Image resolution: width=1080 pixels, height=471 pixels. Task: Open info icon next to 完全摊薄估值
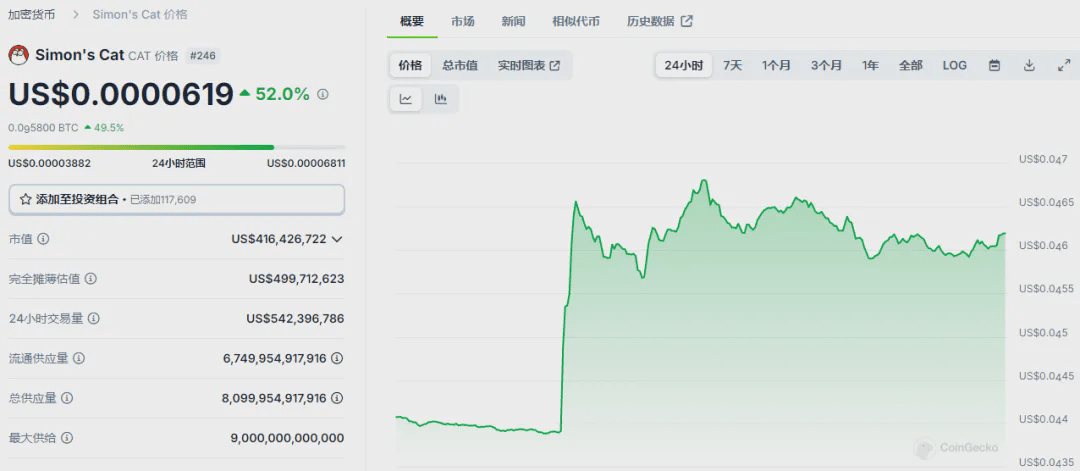click(90, 279)
